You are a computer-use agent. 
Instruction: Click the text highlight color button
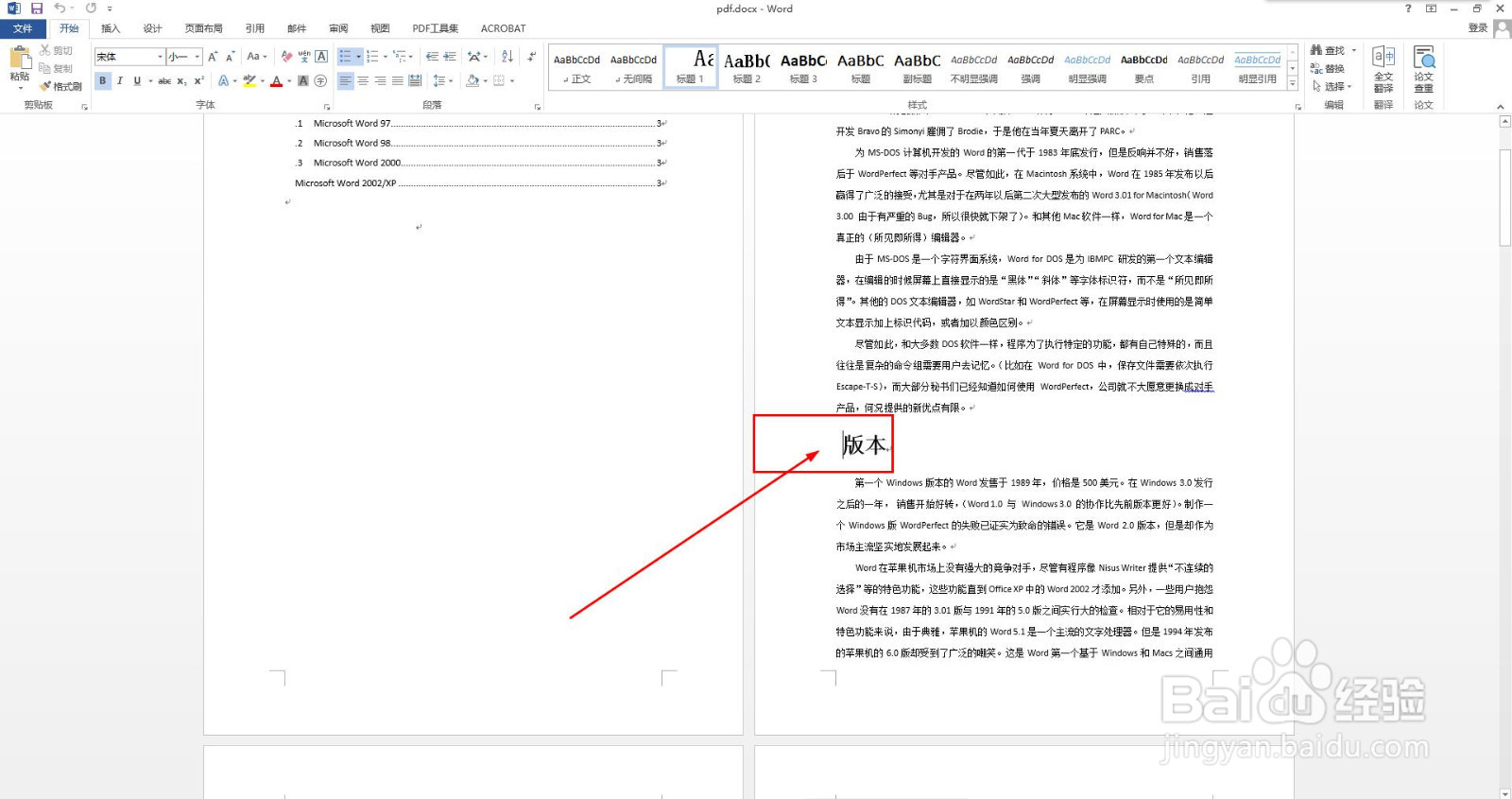click(249, 81)
